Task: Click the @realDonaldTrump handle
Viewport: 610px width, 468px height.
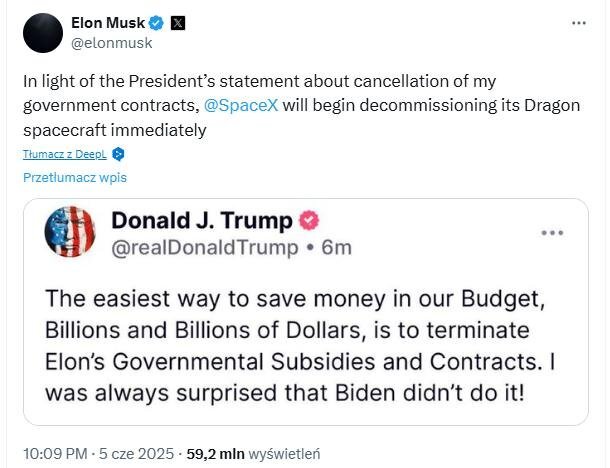Action: pos(202,246)
